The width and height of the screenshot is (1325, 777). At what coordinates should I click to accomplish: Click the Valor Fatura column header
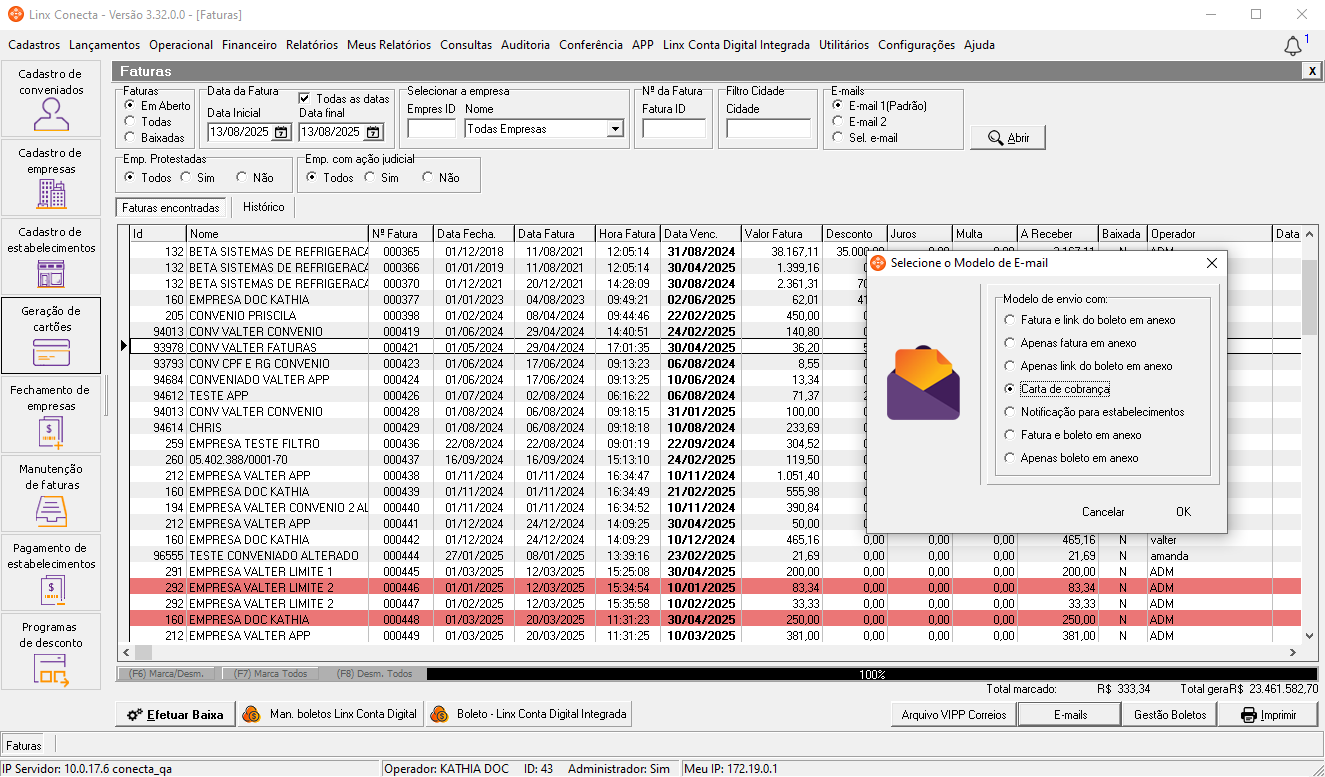pyautogui.click(x=781, y=234)
